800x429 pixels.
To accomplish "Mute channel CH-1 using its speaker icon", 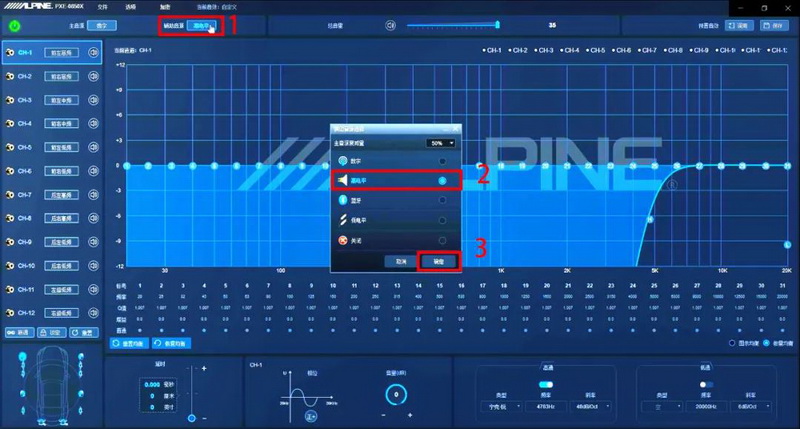I will point(93,53).
